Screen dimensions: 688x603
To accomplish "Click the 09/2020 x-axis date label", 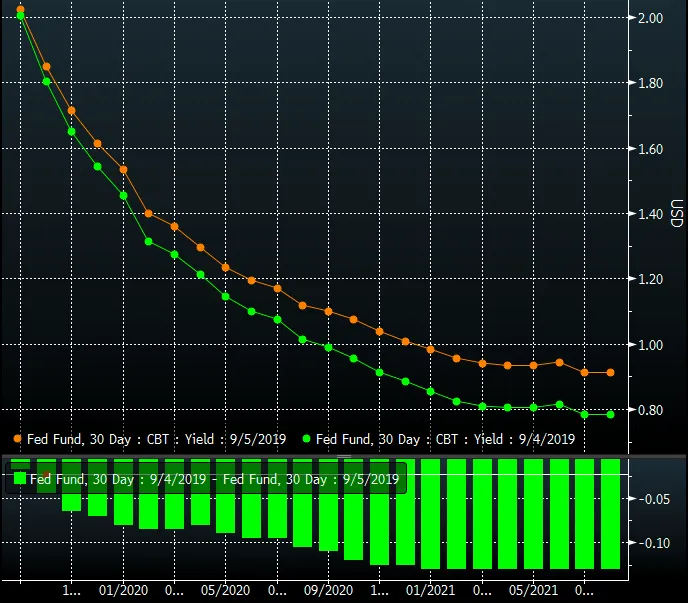I will pos(329,590).
